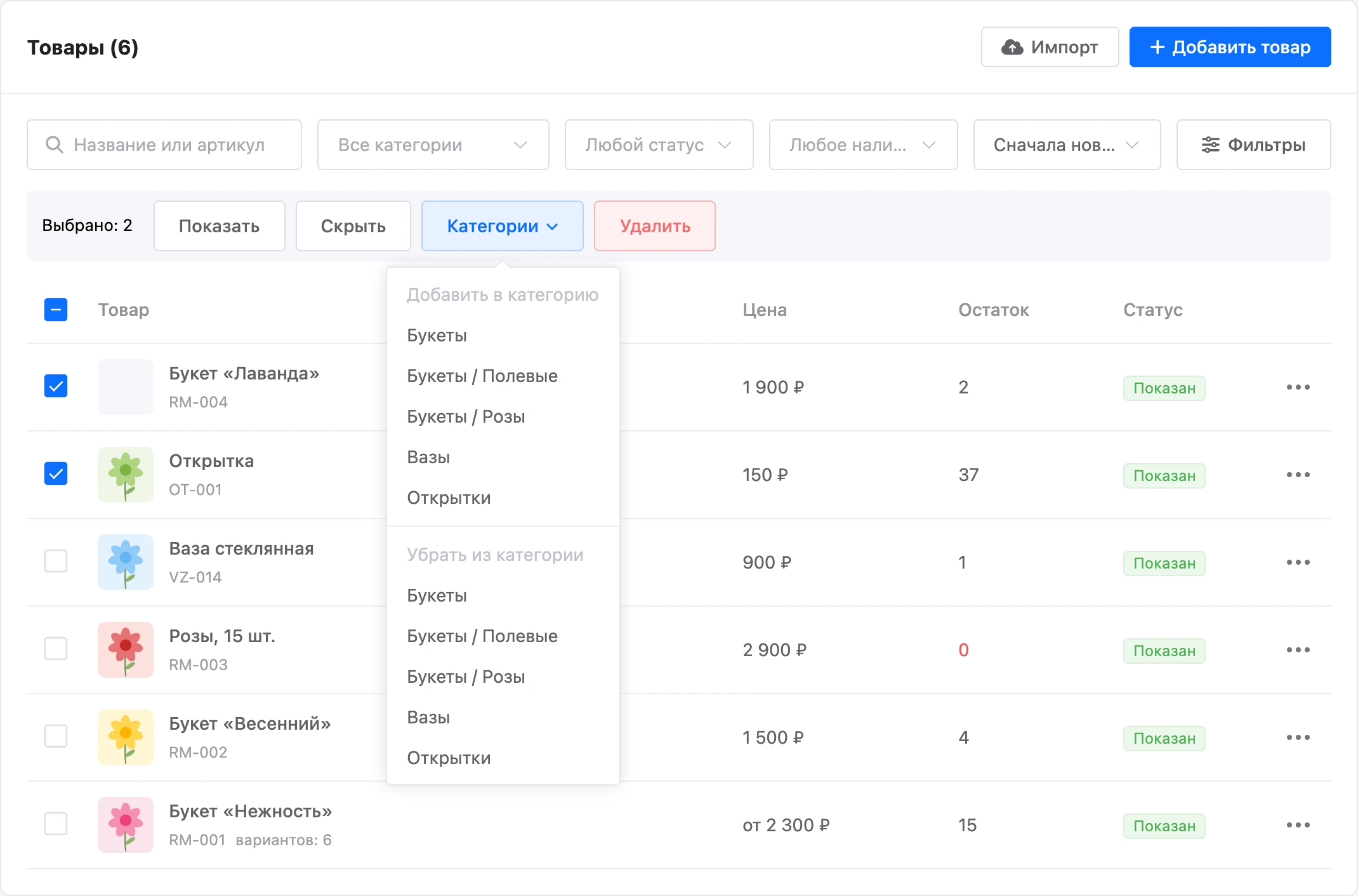Click the plus icon in Добавить товар

coord(1157,47)
